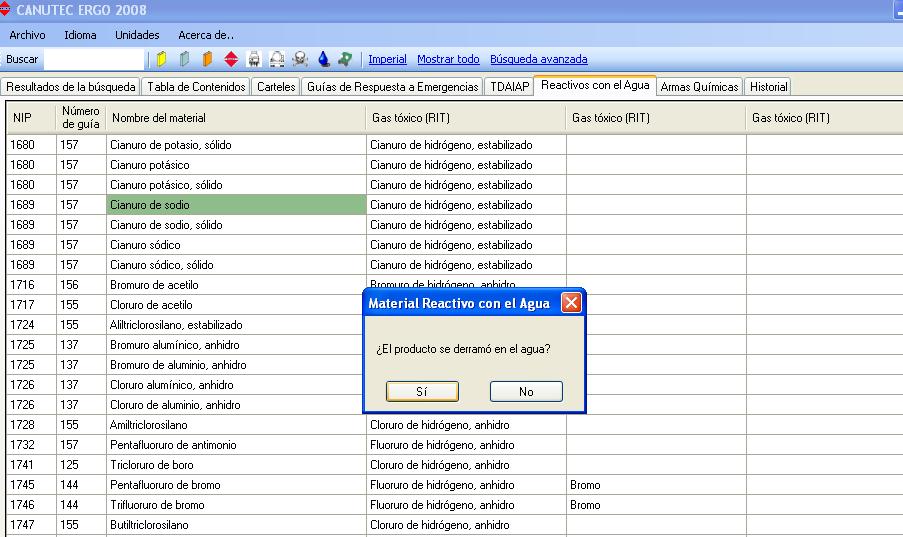The image size is (903, 537).
Task: Click Bromo cell in Pentafluoruro de bromo row
Action: point(656,485)
